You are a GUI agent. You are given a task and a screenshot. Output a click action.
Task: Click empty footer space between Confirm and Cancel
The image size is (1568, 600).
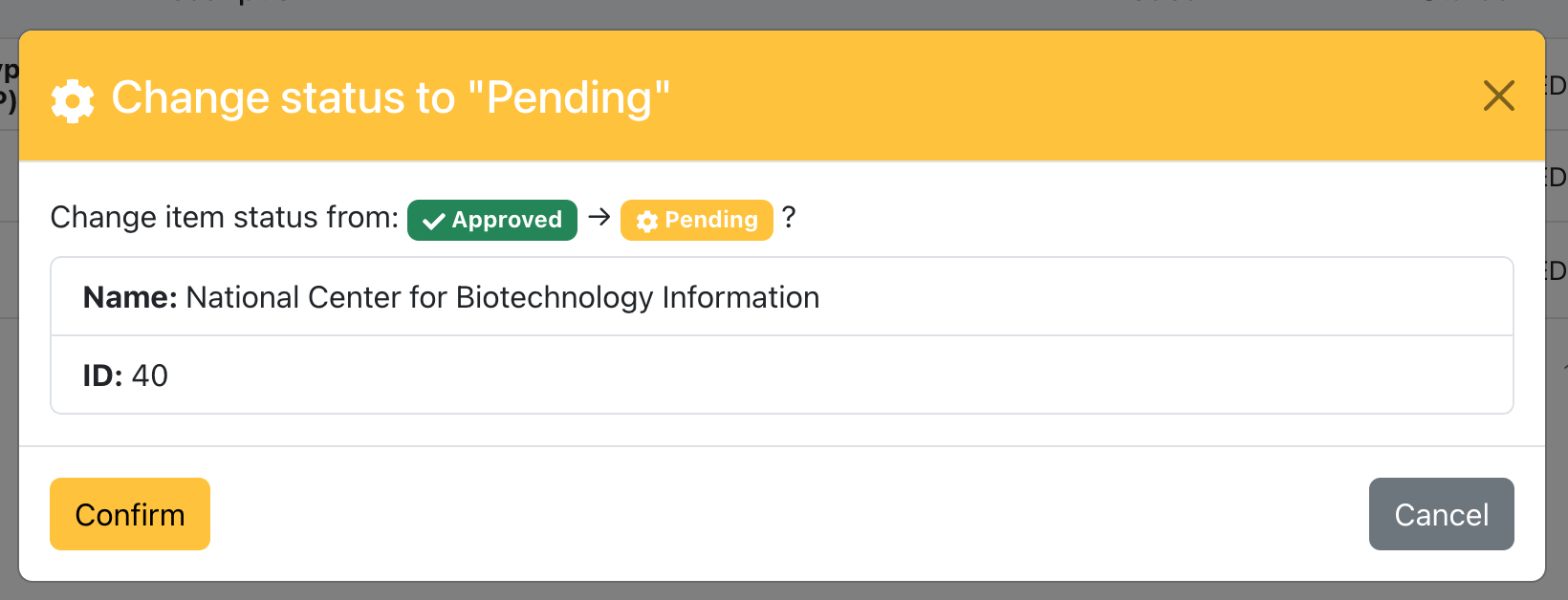coord(784,514)
